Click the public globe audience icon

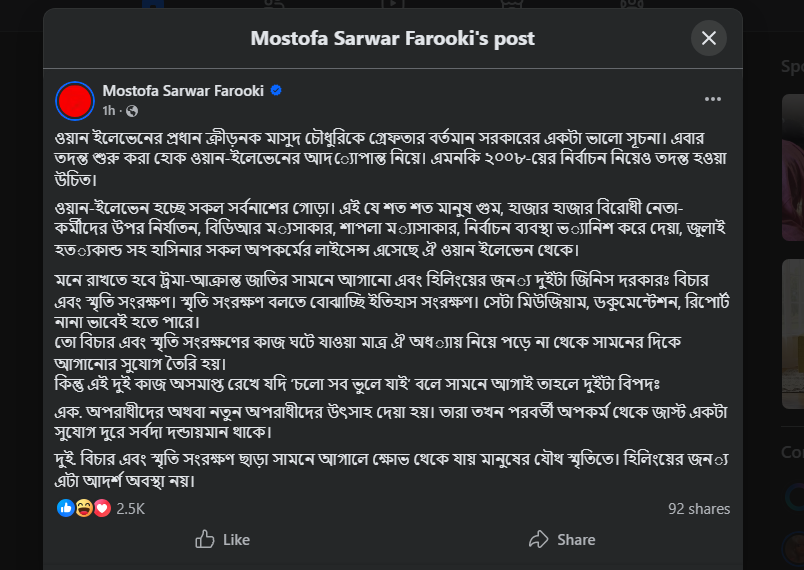point(133,110)
